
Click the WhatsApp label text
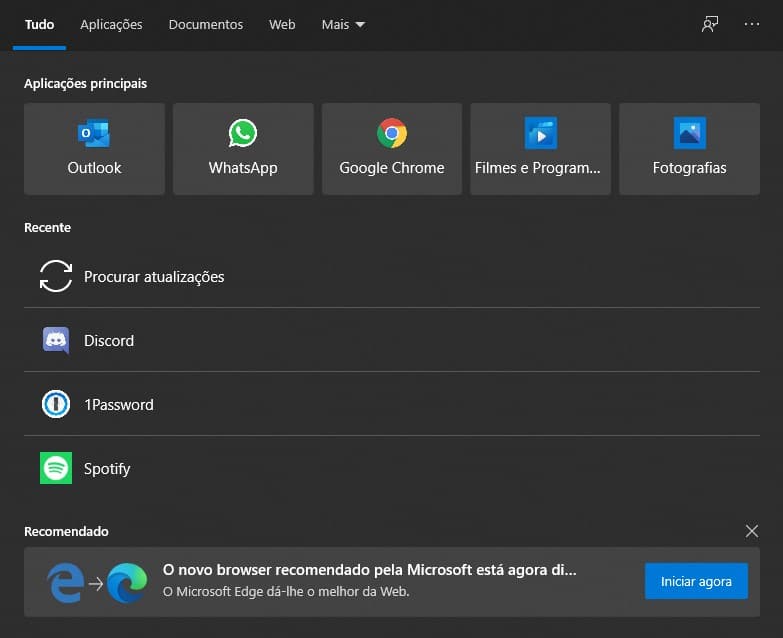[x=243, y=168]
